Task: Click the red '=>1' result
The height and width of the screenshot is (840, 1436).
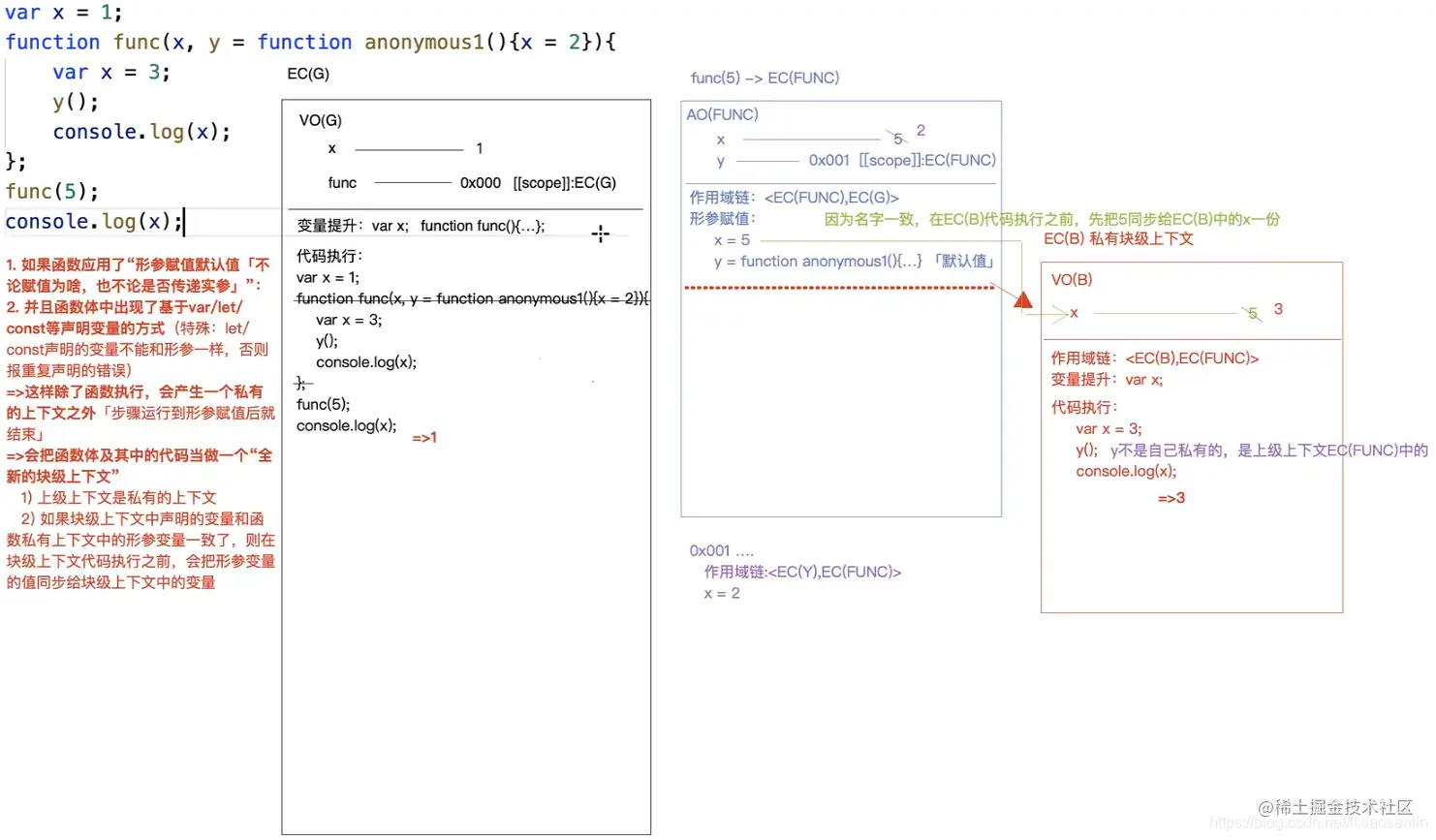Action: coord(424,438)
